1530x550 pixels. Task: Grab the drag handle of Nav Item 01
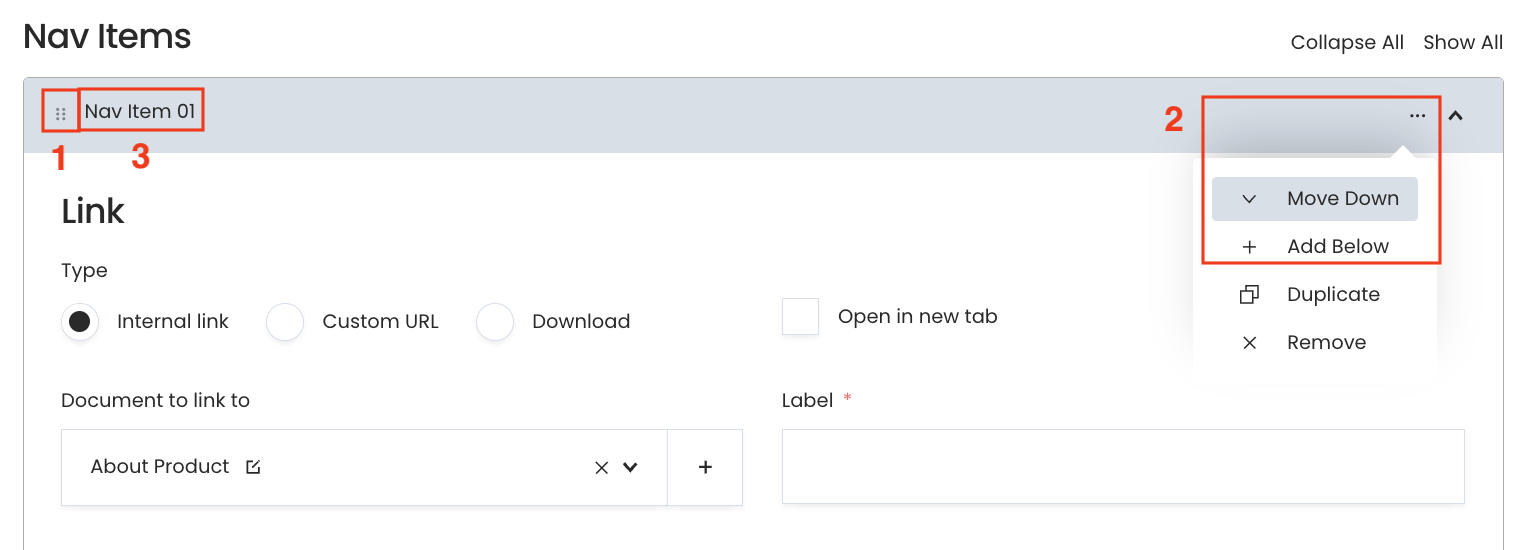point(61,114)
